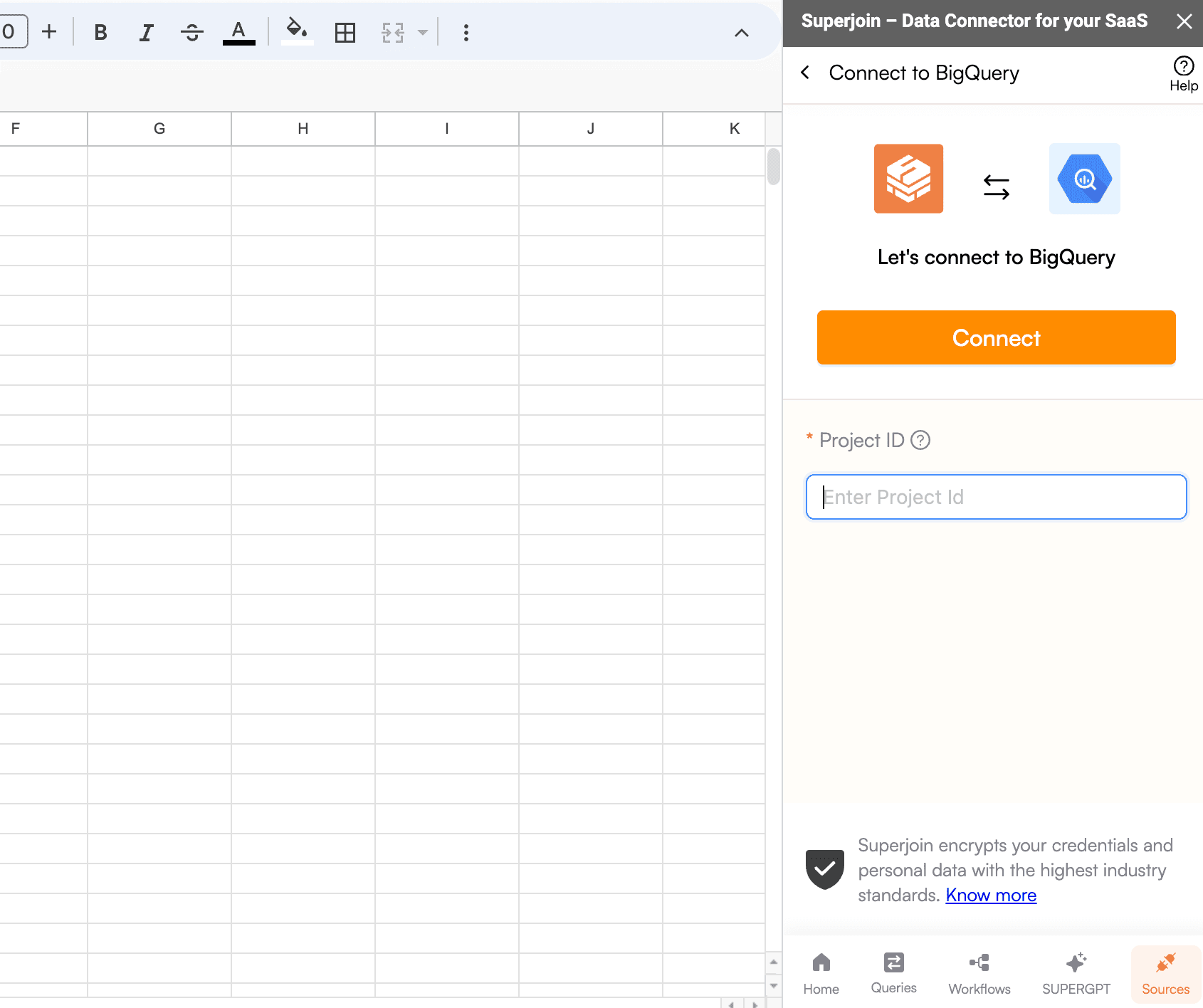Open Superjoin Help
This screenshot has height=1008, width=1203.
tap(1183, 74)
